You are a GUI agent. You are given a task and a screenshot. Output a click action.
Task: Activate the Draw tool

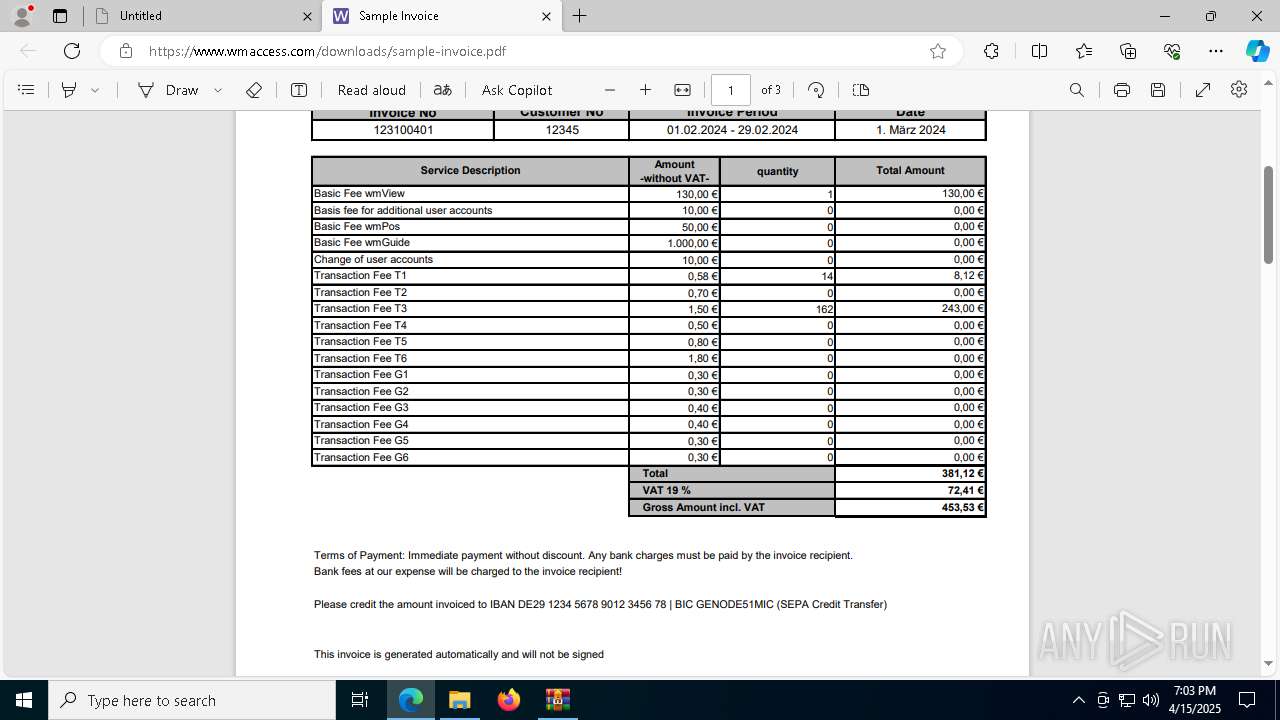point(169,90)
